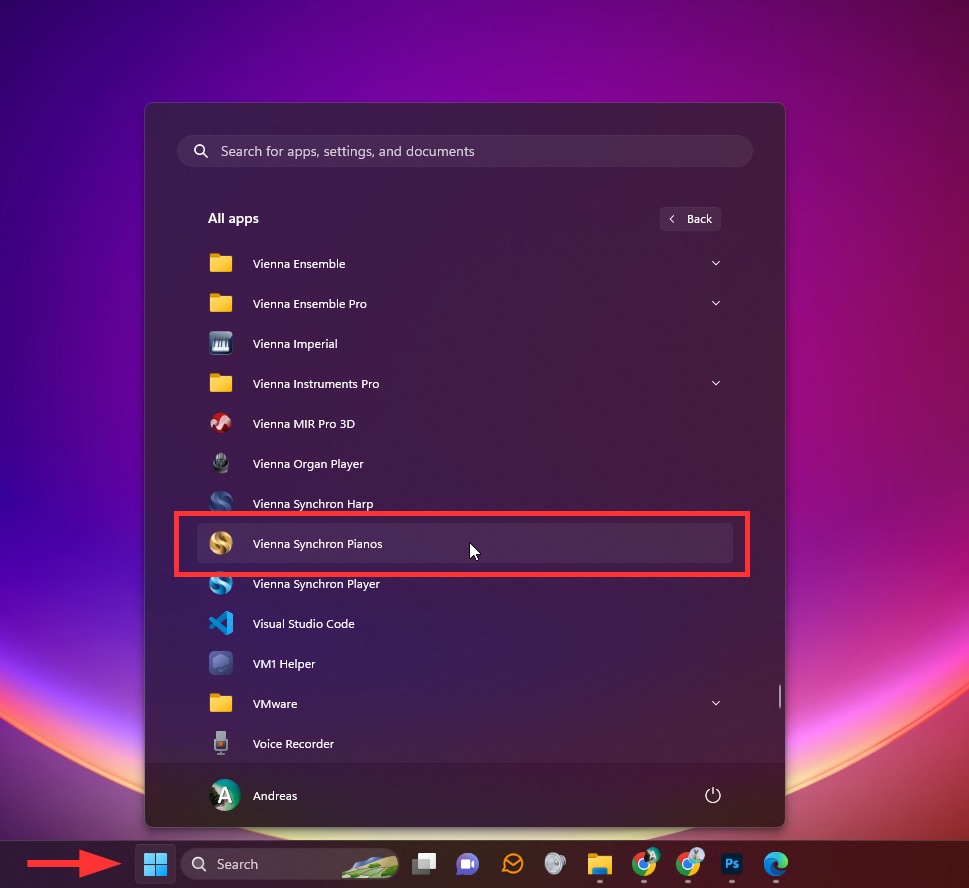Open Voice Recorder

465,743
